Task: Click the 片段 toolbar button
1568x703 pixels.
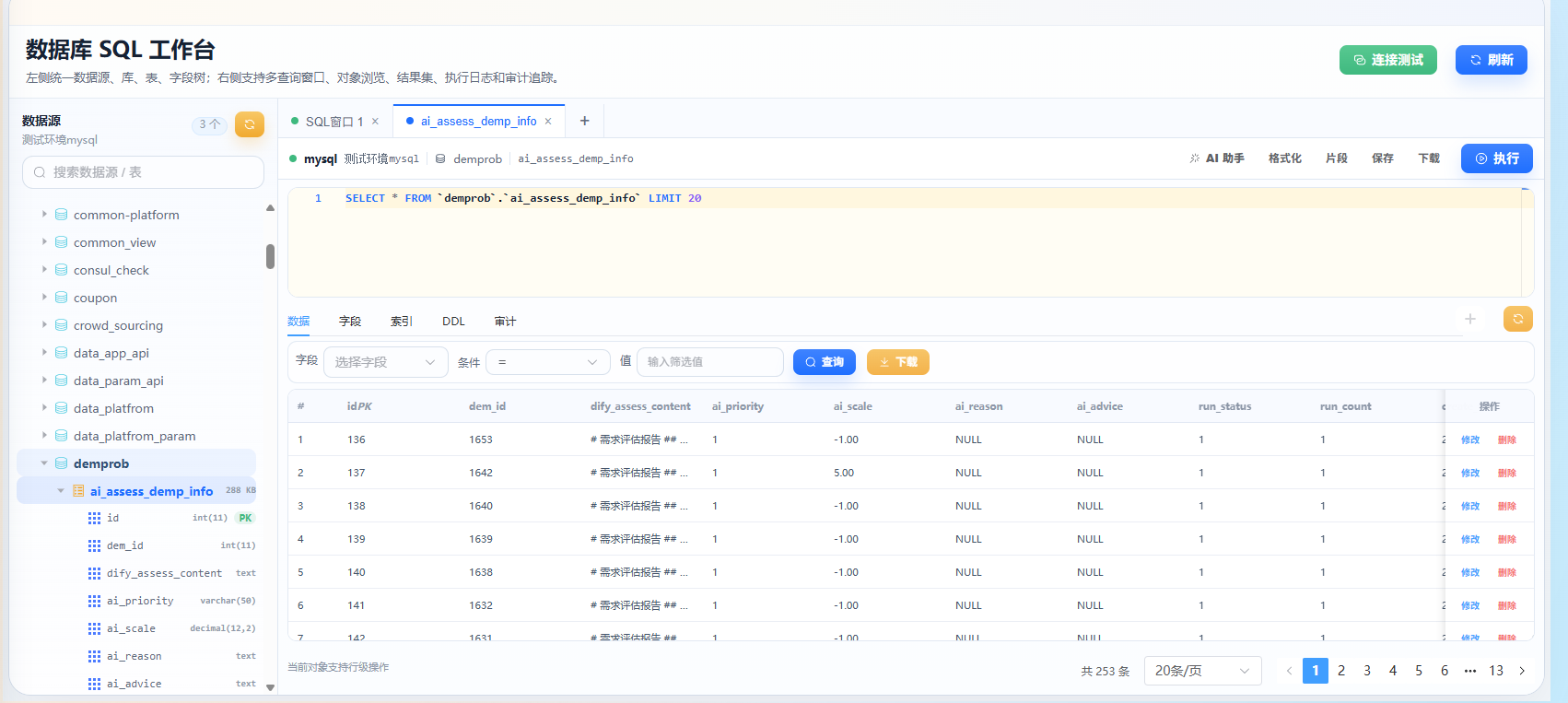Action: click(1337, 158)
